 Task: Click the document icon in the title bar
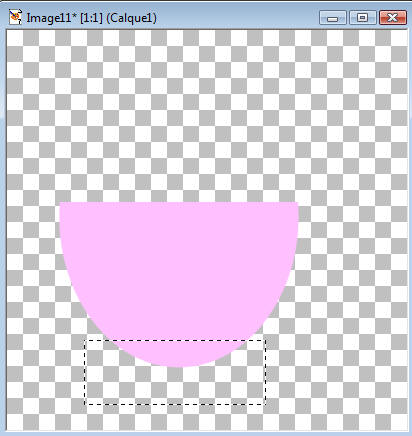tap(15, 17)
